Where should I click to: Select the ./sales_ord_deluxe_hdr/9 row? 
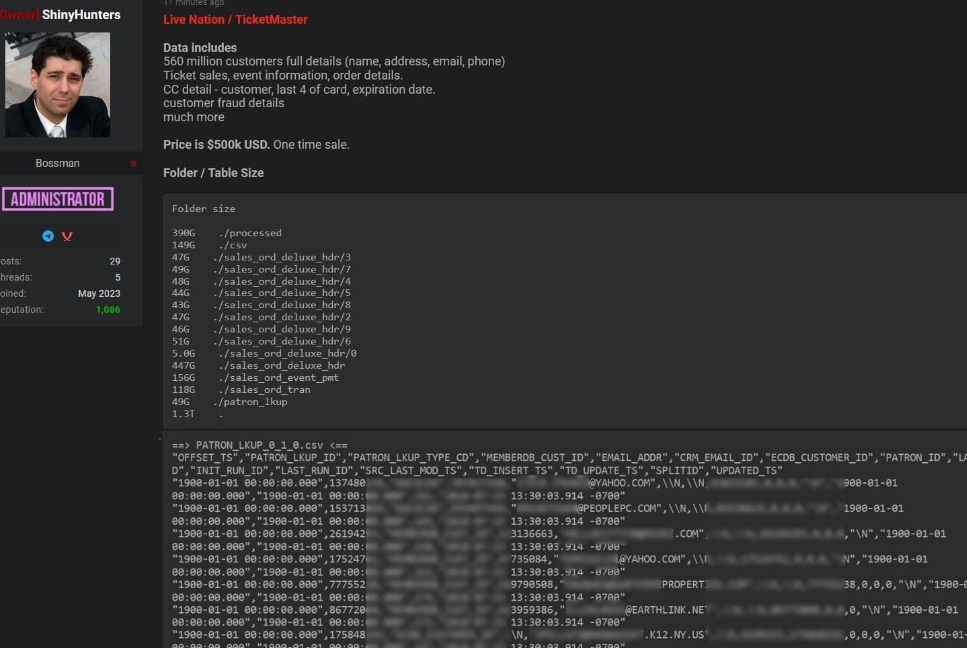tap(261, 329)
